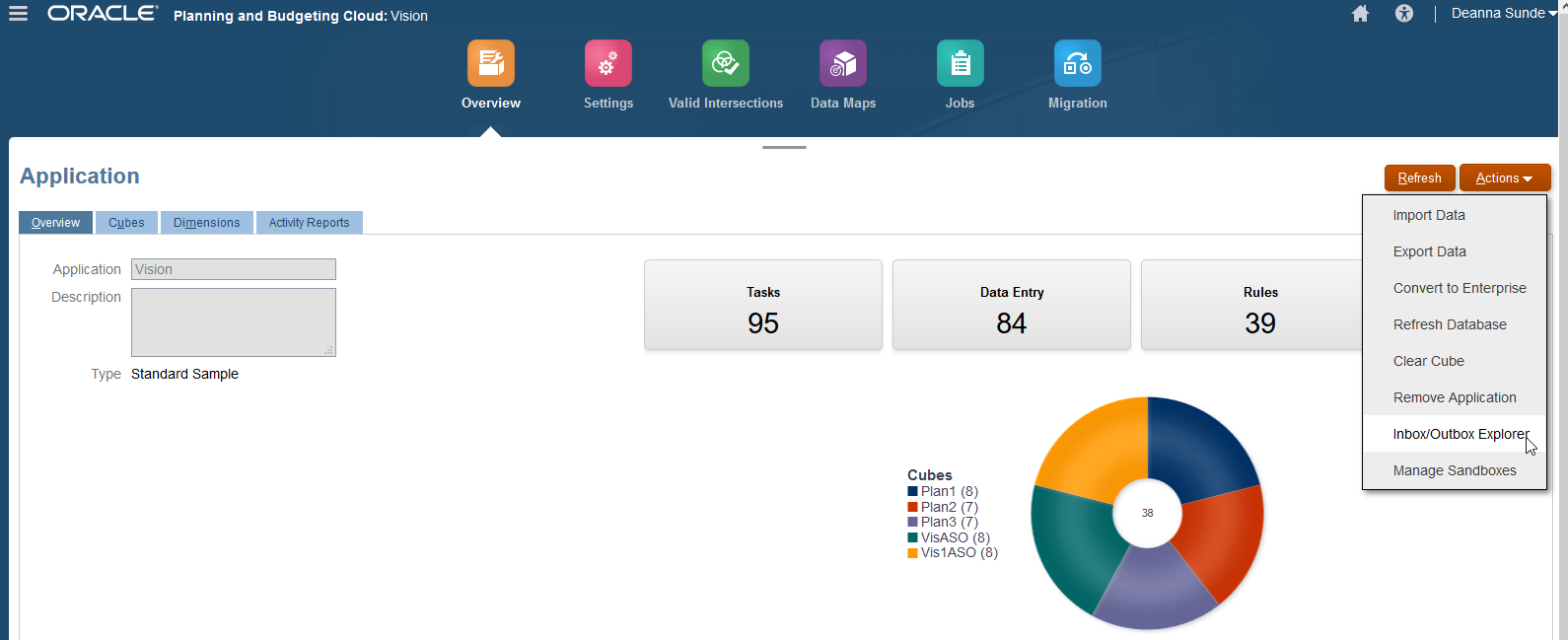Select Manage Sandboxes menu item
This screenshot has height=640, width=1568.
tap(1455, 470)
